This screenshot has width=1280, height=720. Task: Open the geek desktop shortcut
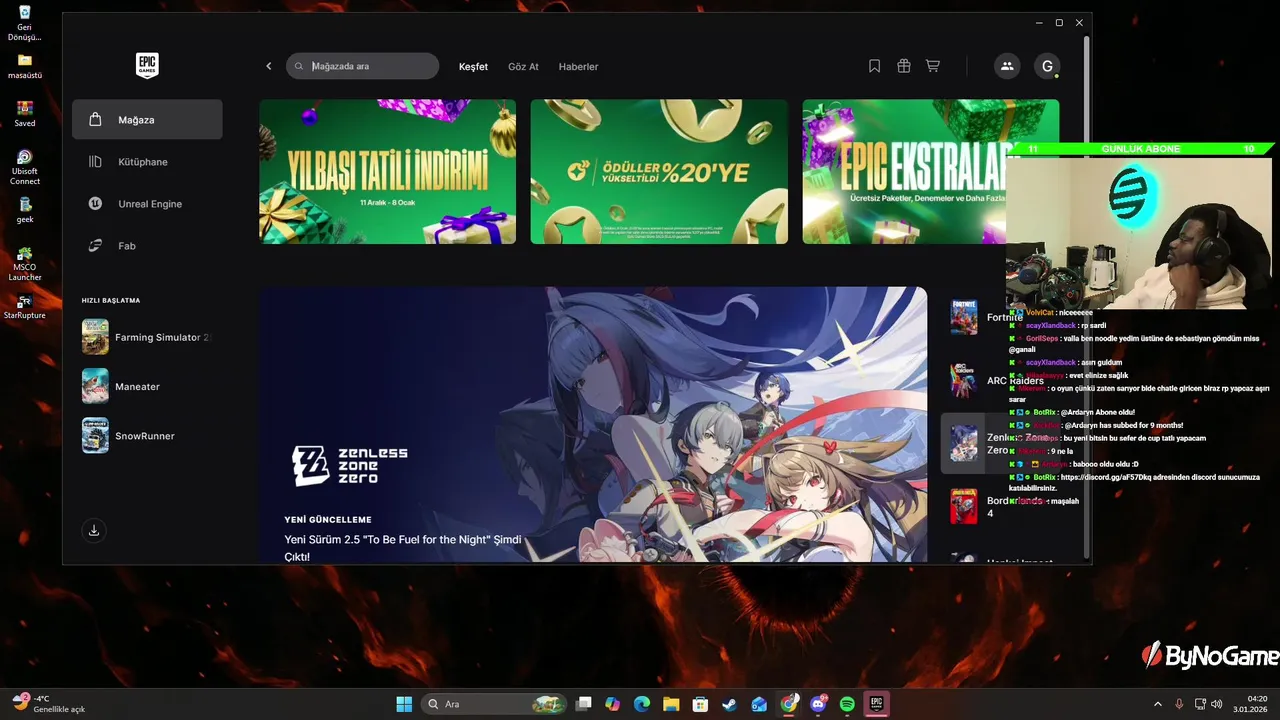tap(25, 209)
